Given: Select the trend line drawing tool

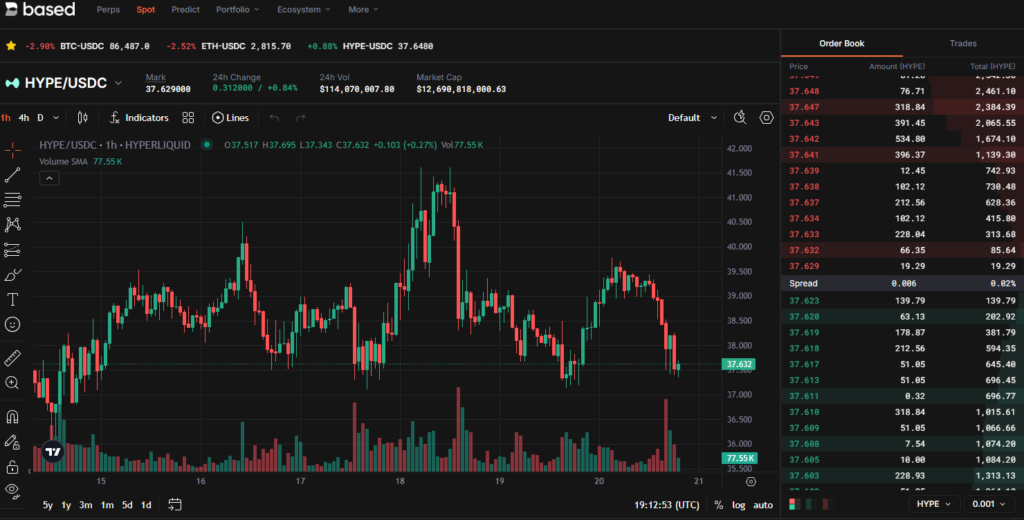Looking at the screenshot, I should 13,175.
